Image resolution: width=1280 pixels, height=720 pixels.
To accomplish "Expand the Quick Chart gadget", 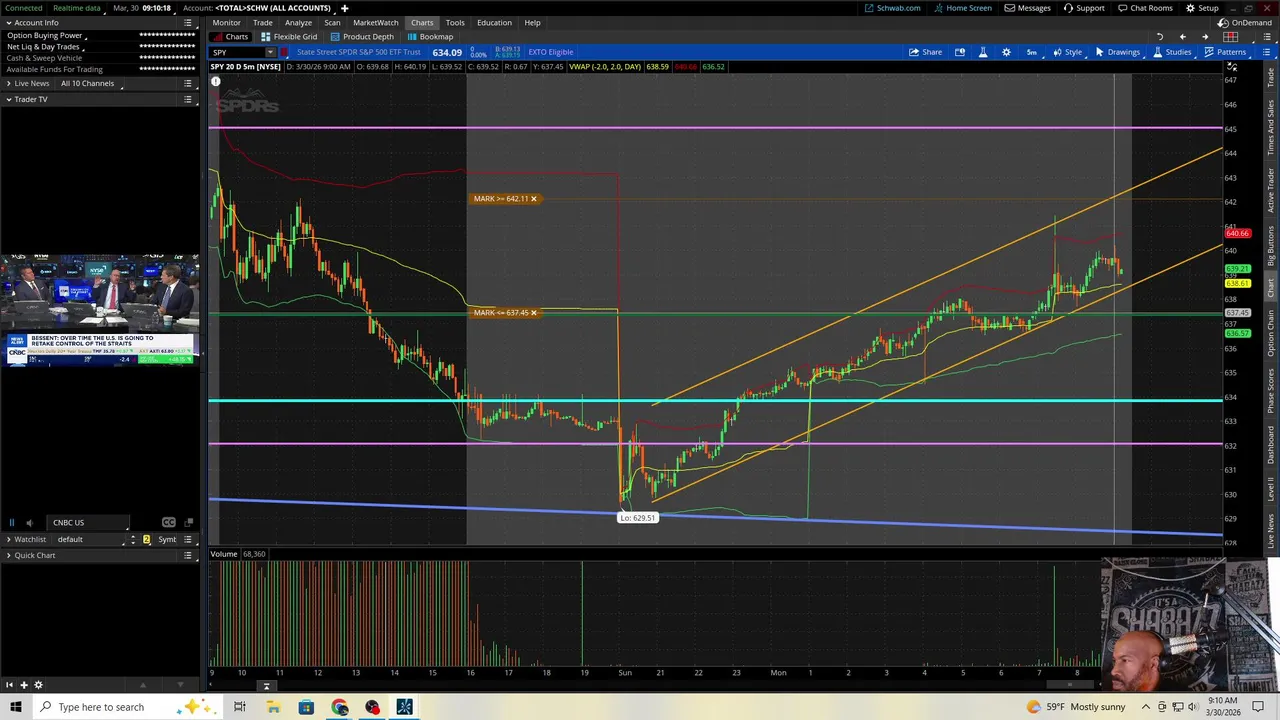I will [x=9, y=555].
